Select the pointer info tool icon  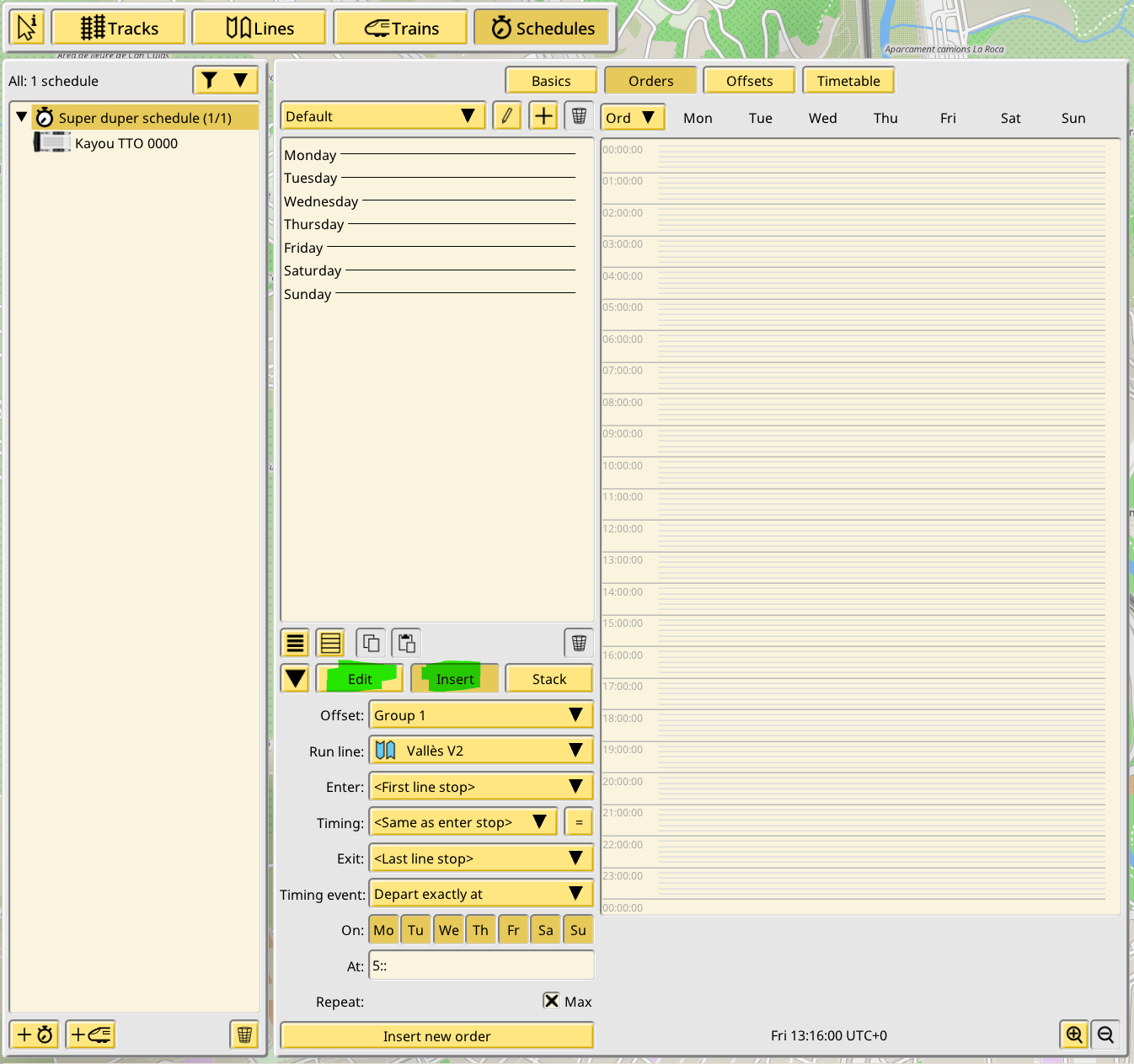tap(27, 28)
